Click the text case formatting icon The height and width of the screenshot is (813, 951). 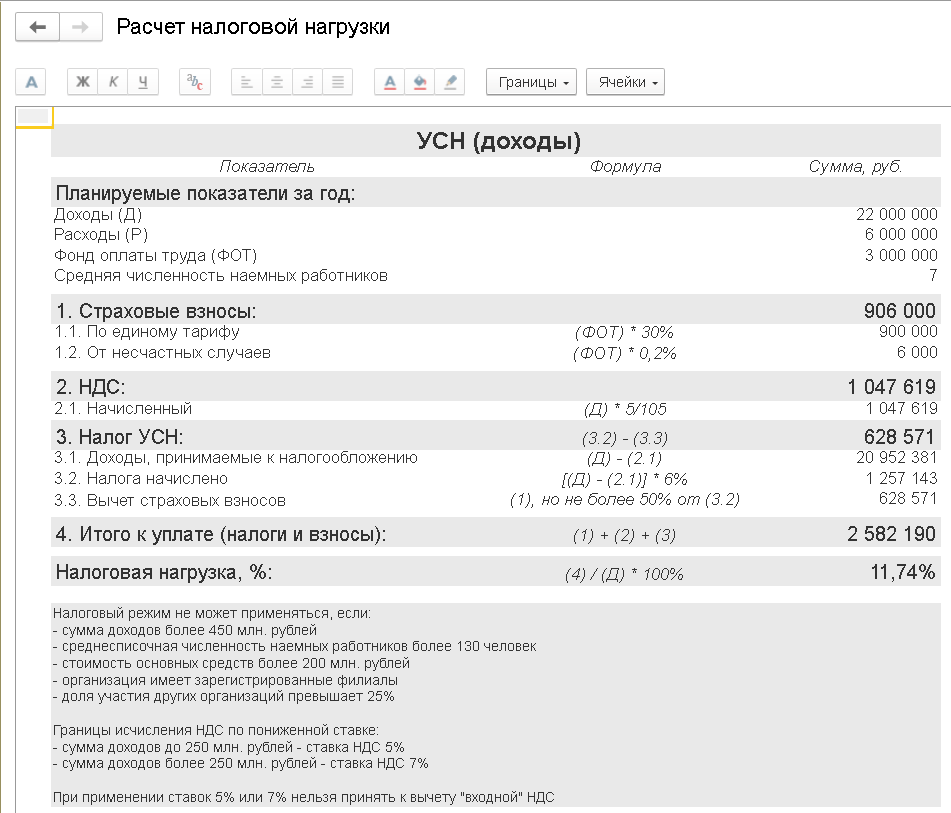194,81
